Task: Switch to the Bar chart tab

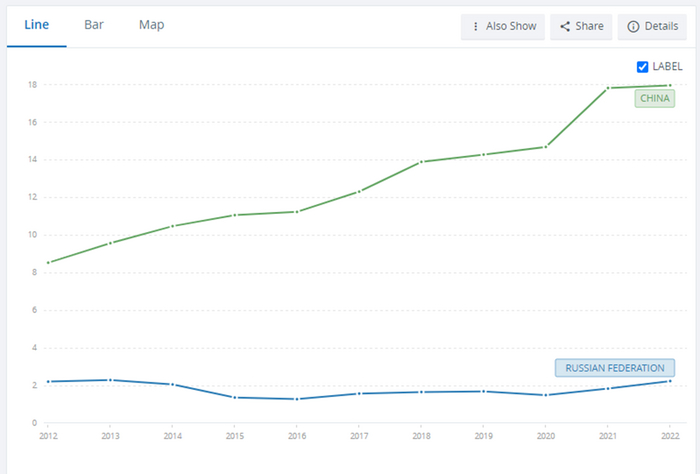Action: click(x=94, y=25)
